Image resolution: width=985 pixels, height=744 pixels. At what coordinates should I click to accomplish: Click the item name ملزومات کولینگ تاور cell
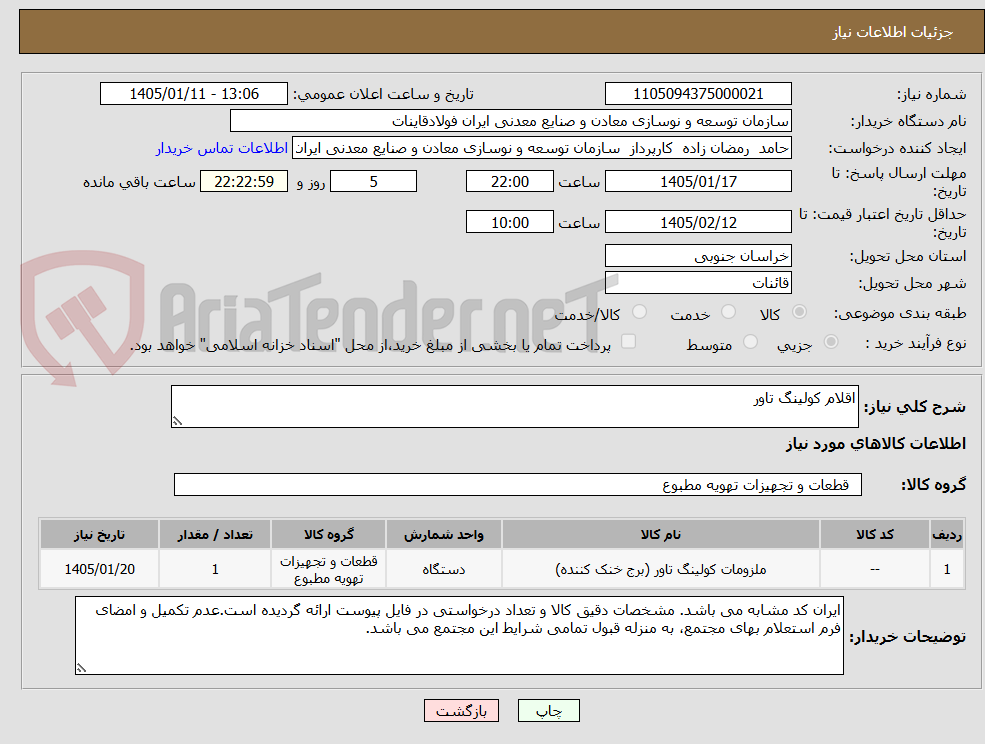coord(660,569)
